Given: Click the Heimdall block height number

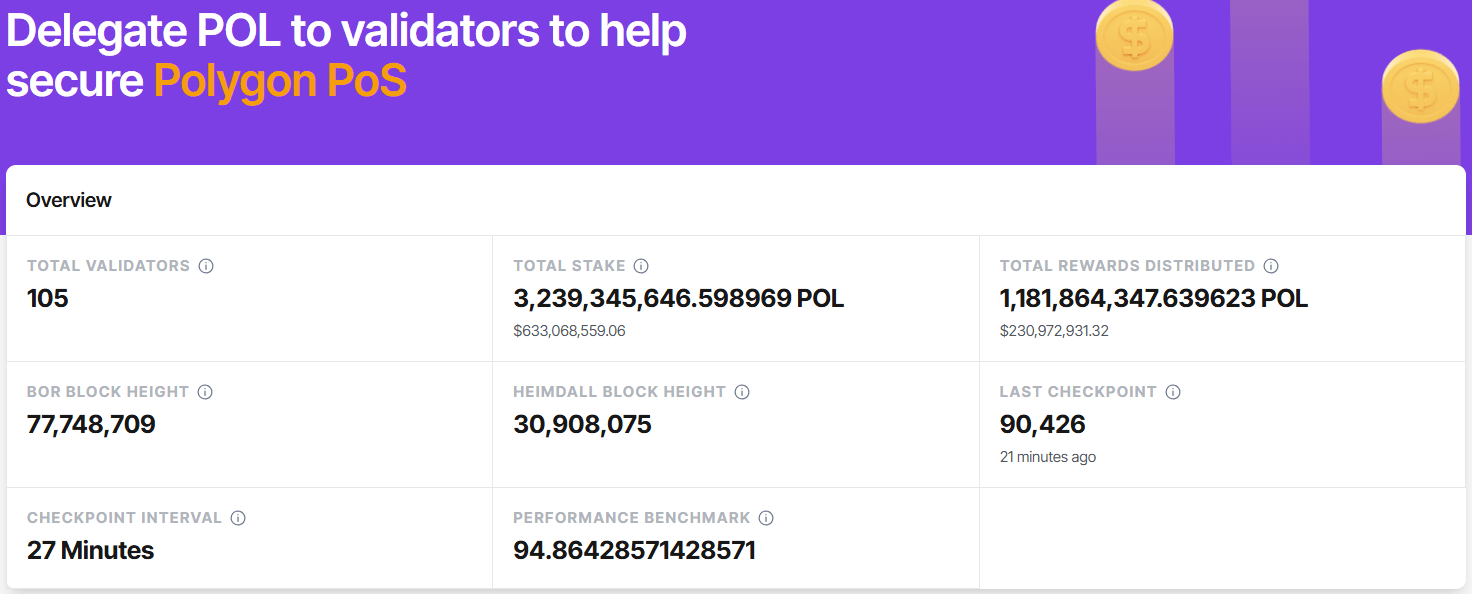Looking at the screenshot, I should 582,424.
